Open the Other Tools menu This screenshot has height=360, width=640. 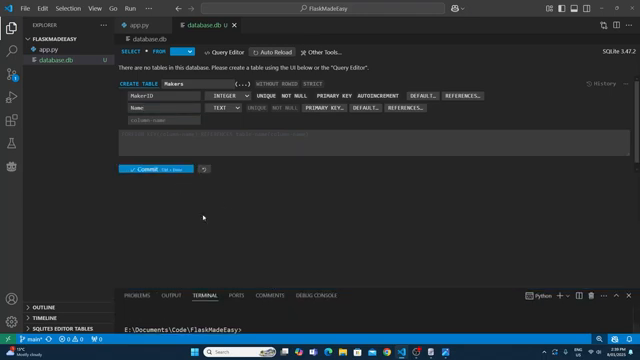321,52
